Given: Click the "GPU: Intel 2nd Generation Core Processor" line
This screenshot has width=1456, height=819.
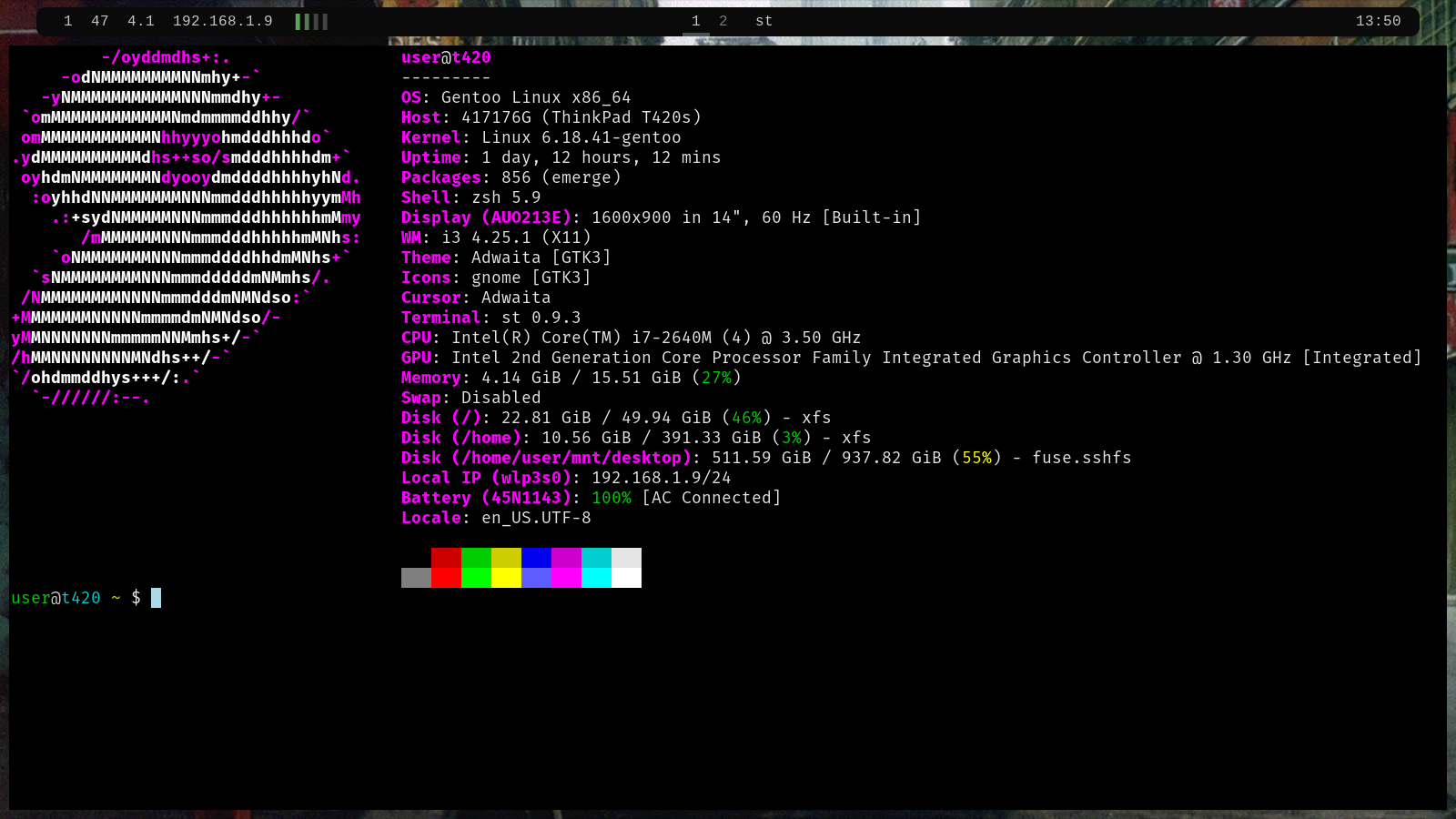Looking at the screenshot, I should 912,358.
